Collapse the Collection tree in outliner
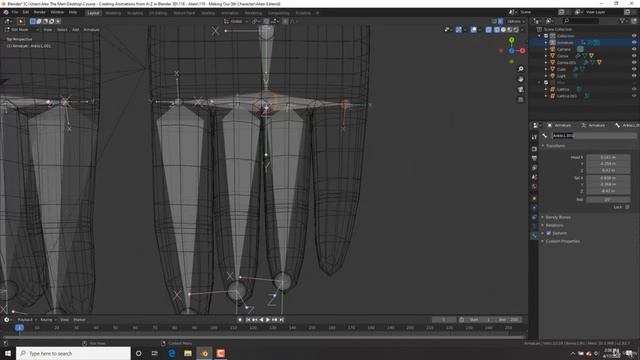640x360 pixels. (x=540, y=36)
